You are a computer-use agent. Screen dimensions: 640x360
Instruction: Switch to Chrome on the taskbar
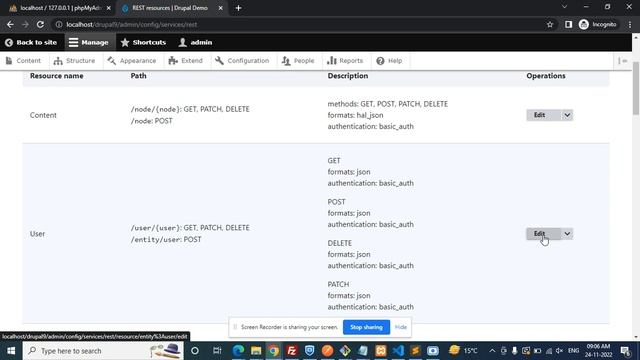click(x=274, y=351)
